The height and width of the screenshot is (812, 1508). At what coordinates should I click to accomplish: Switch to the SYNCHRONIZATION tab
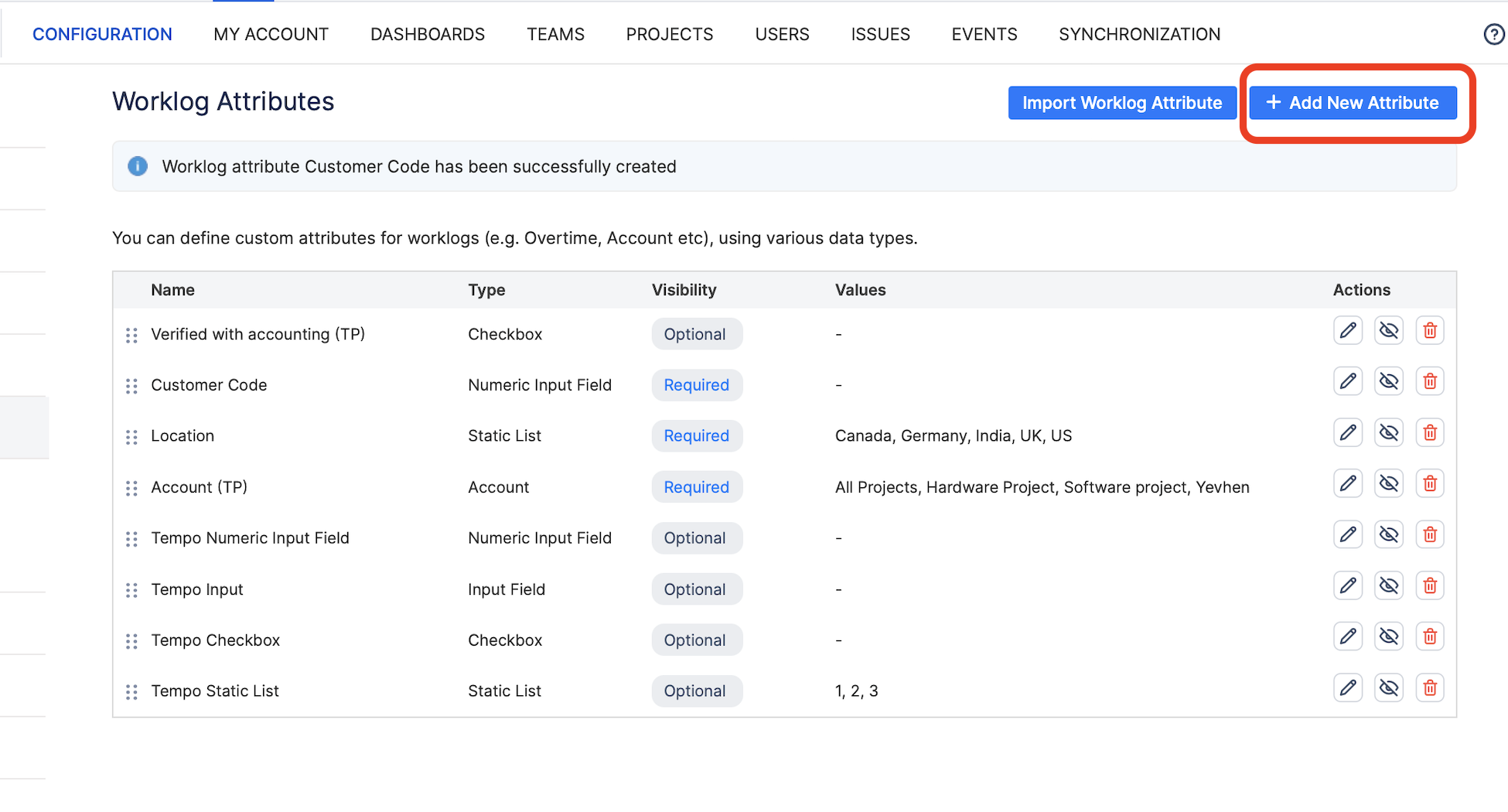point(1139,34)
